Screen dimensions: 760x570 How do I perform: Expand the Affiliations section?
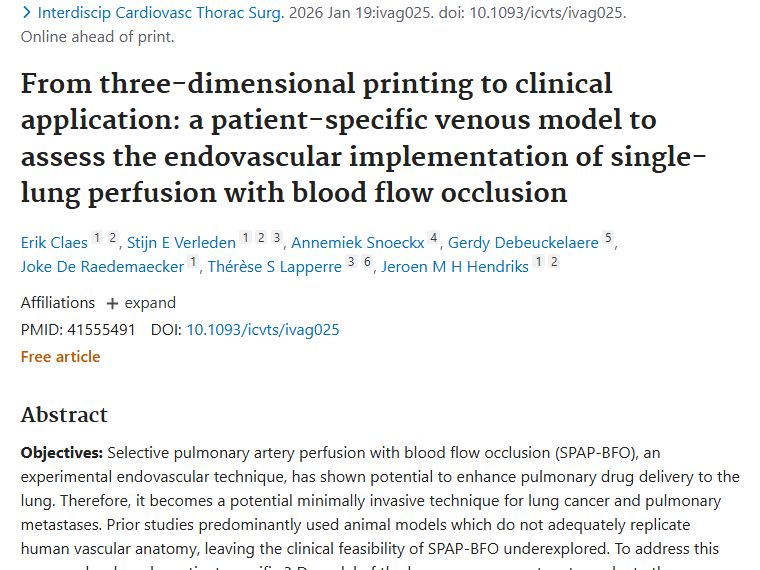(140, 303)
